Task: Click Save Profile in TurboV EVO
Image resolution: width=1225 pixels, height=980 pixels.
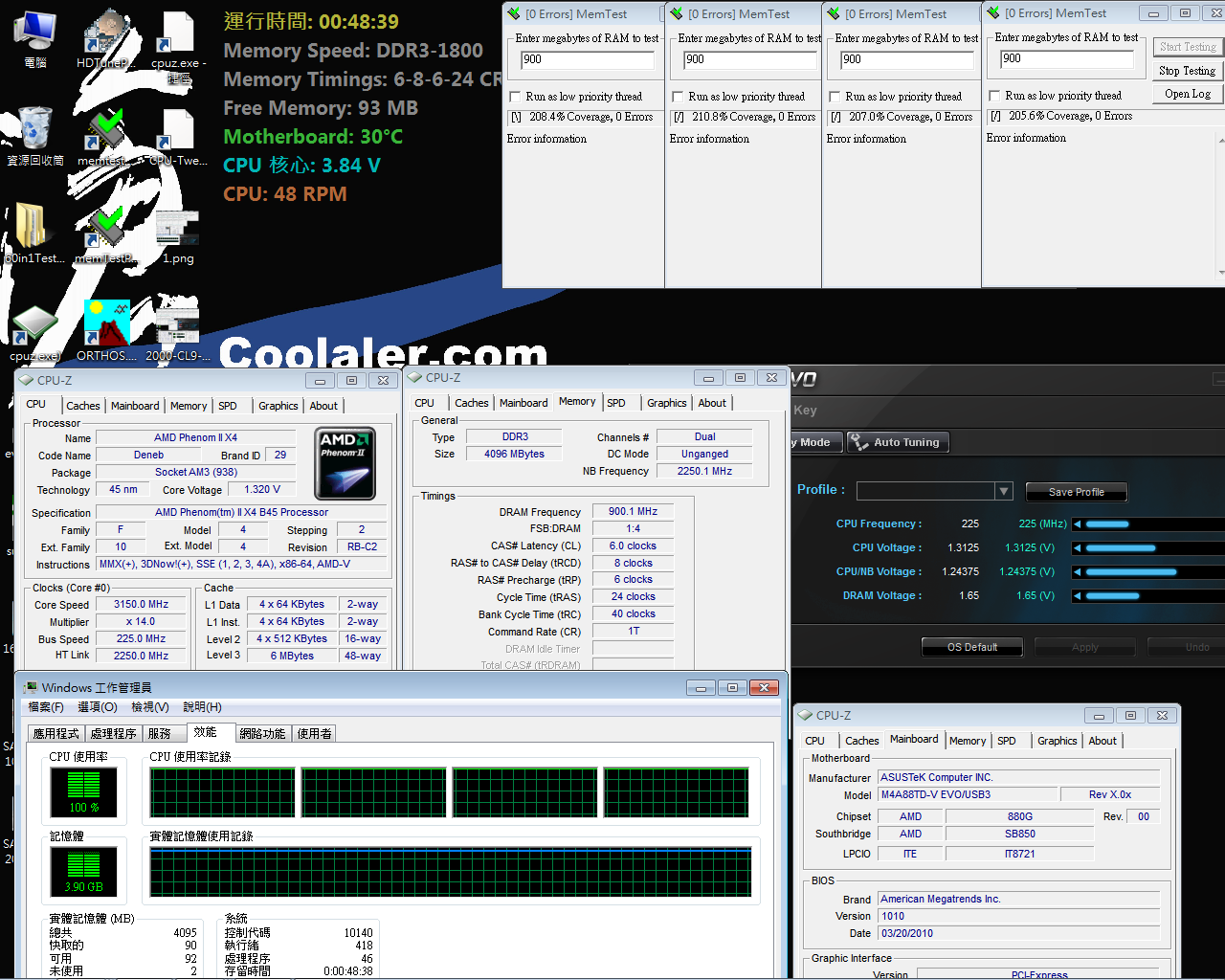Action: click(1076, 492)
